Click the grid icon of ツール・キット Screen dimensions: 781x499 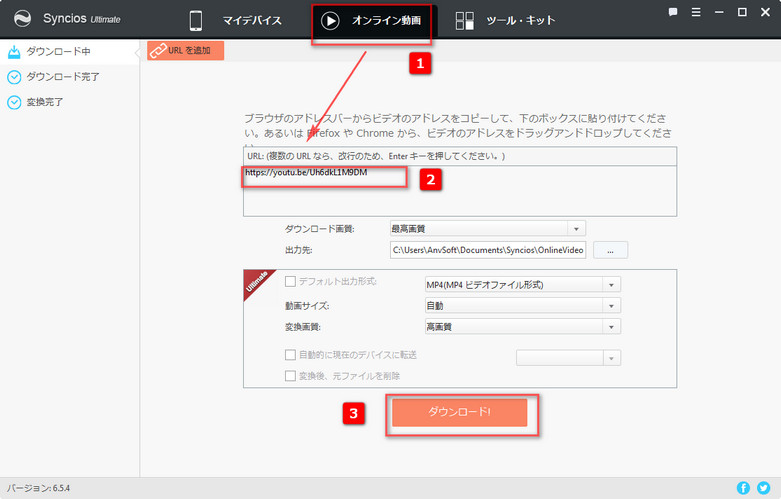[465, 20]
